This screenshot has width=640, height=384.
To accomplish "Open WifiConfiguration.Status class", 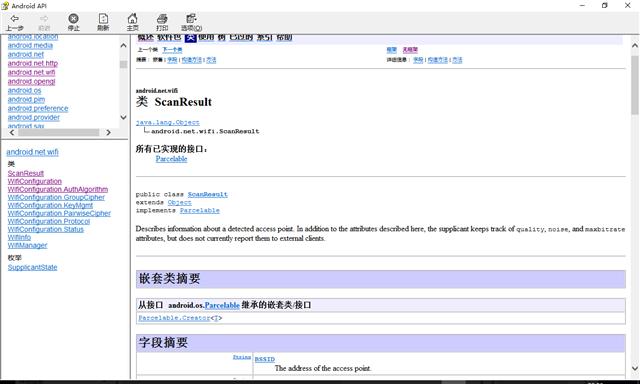I will coord(46,229).
